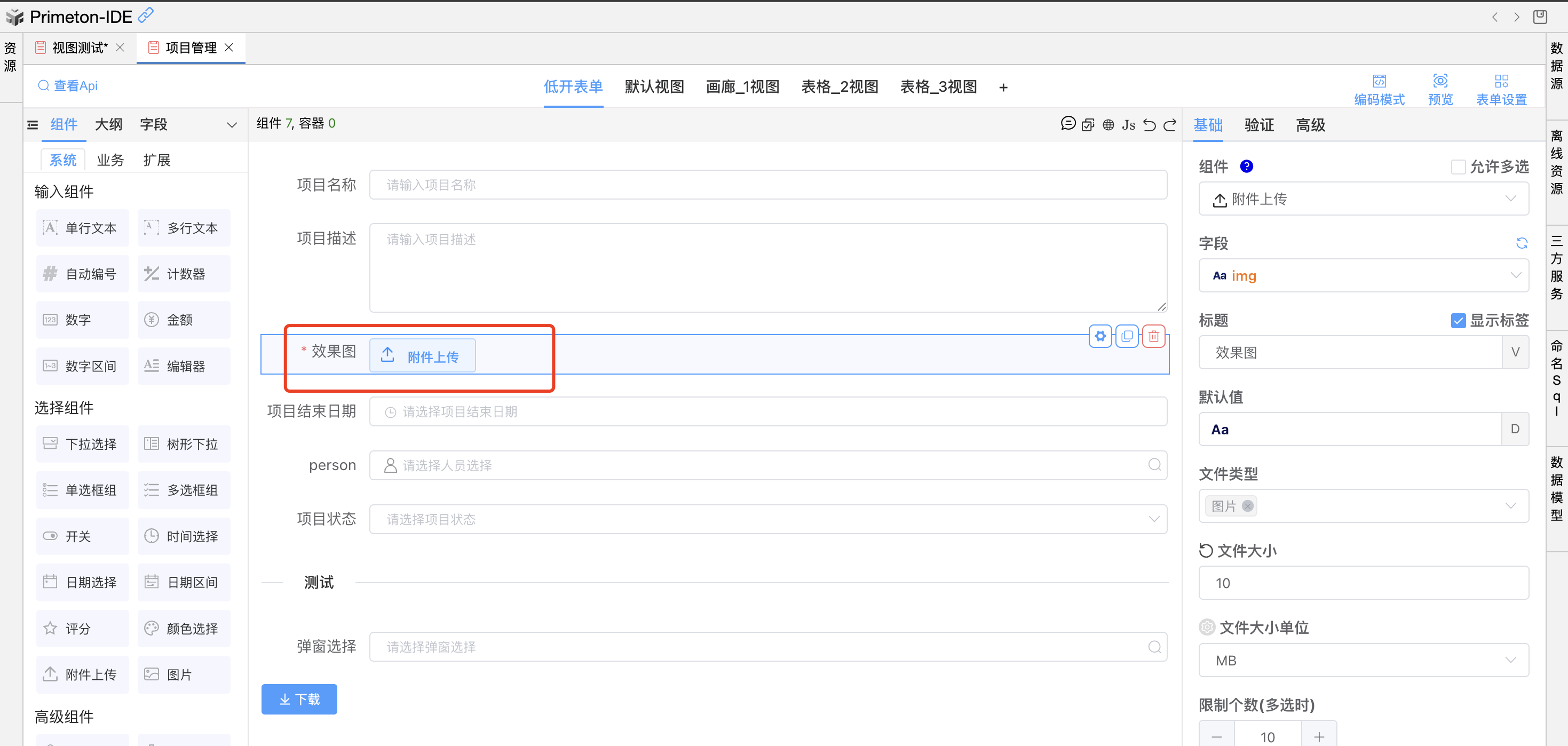1568x746 pixels.
Task: Open the 字段 img dropdown
Action: [1364, 276]
